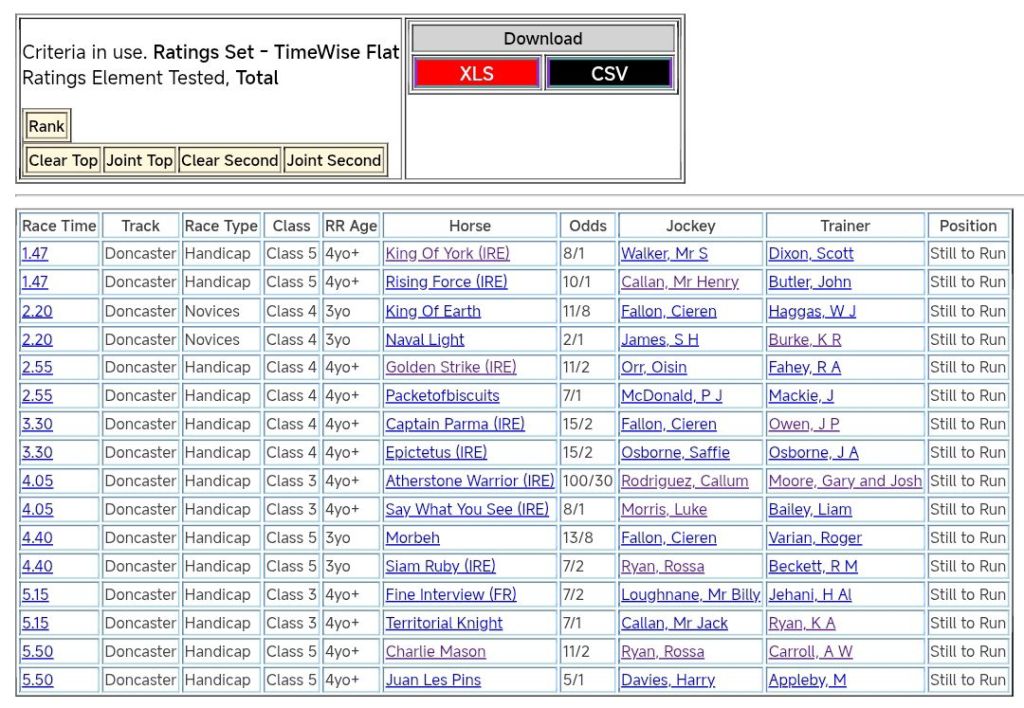Screen dimensions: 1024x708
Task: Download the ratings as XLS
Action: coord(476,73)
